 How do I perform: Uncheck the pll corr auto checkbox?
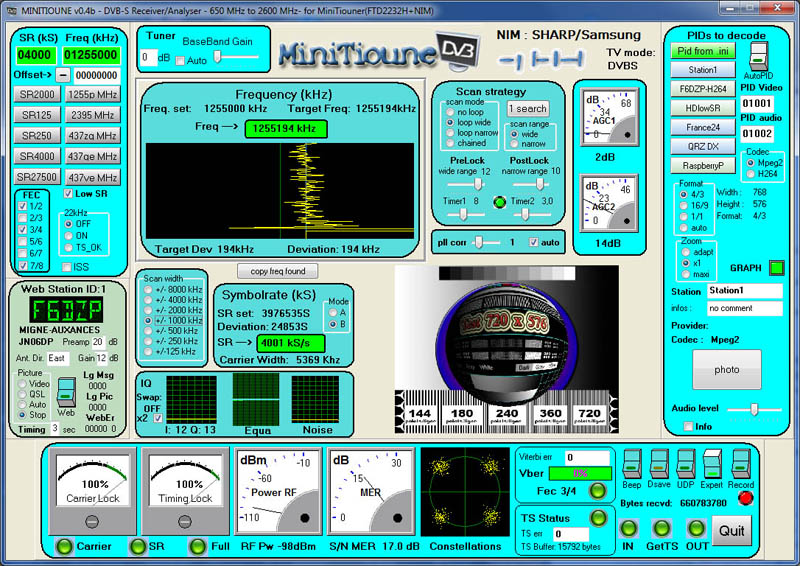point(534,242)
